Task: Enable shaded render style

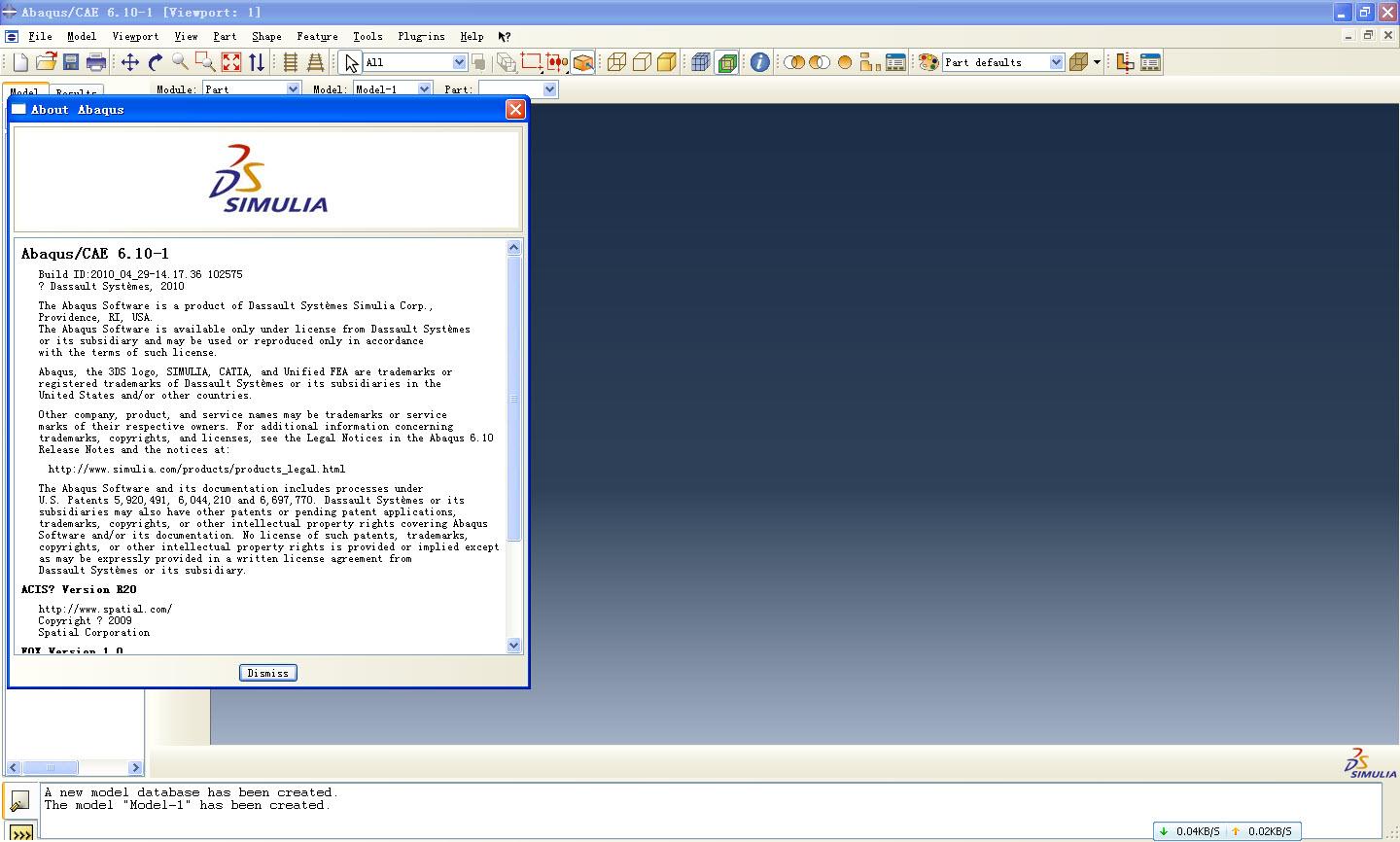Action: point(667,62)
